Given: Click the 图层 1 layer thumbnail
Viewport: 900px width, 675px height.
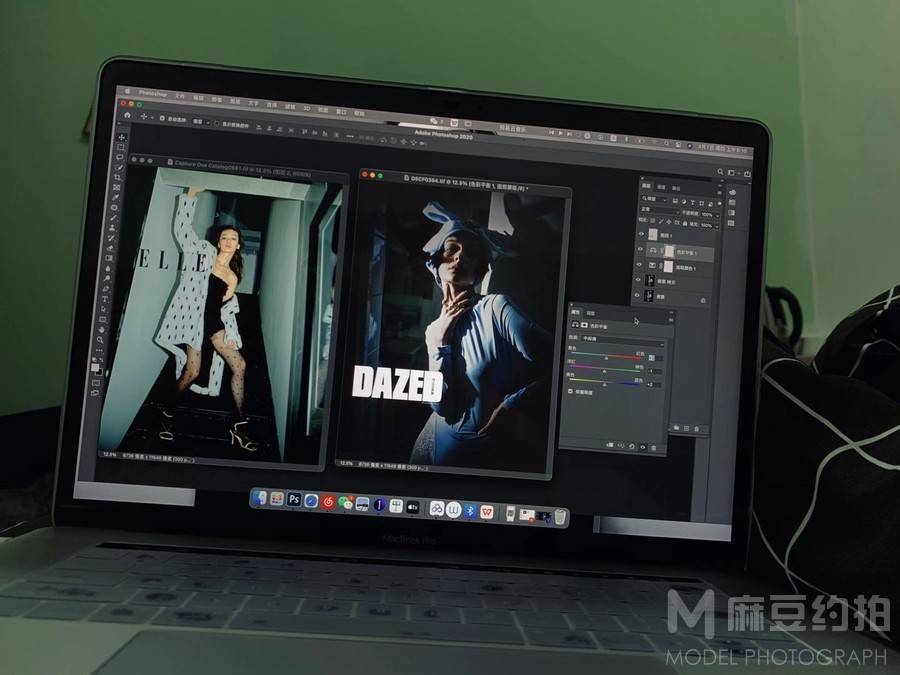Looking at the screenshot, I should [x=653, y=234].
